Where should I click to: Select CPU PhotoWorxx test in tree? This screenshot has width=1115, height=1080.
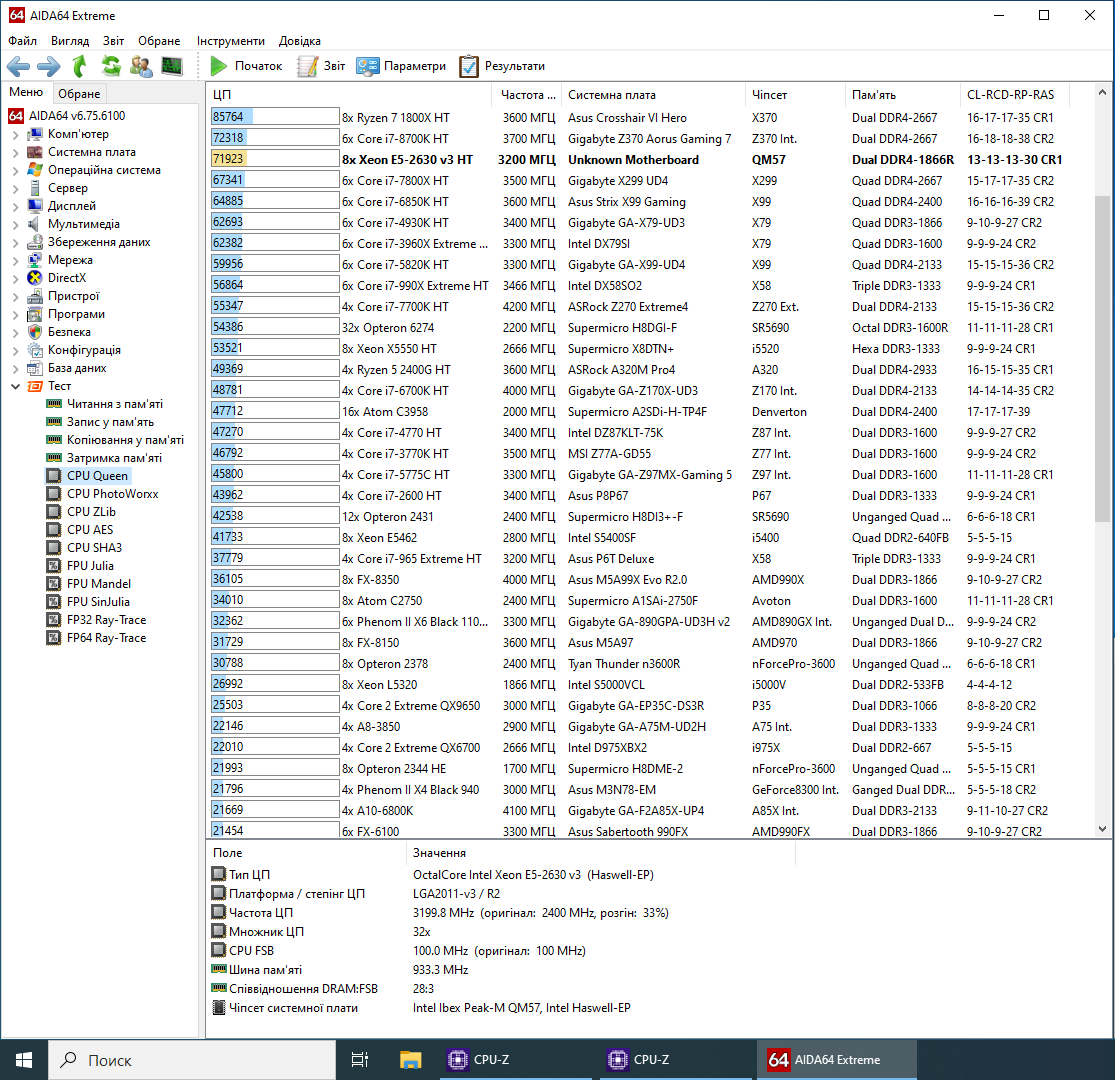coord(112,494)
